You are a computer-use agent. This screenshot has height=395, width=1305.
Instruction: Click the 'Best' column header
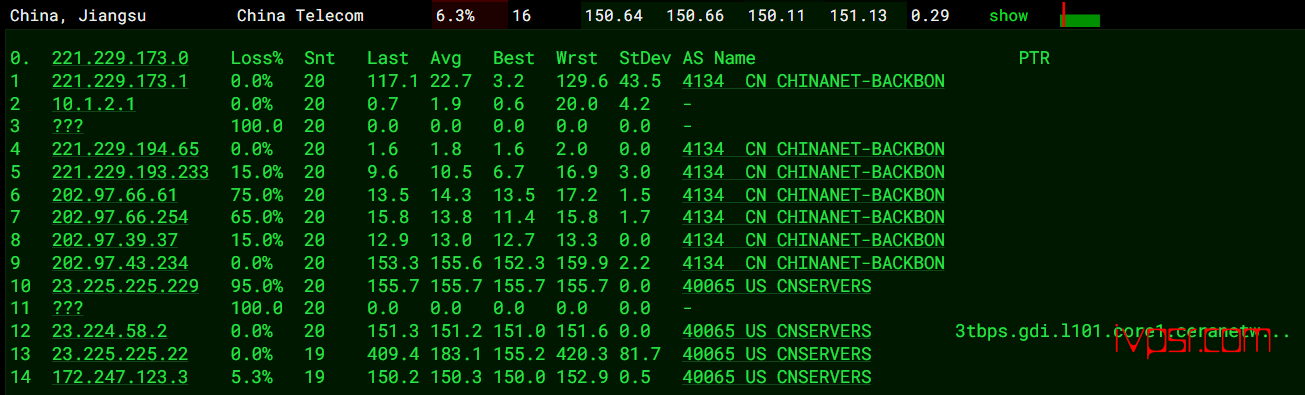tap(513, 58)
